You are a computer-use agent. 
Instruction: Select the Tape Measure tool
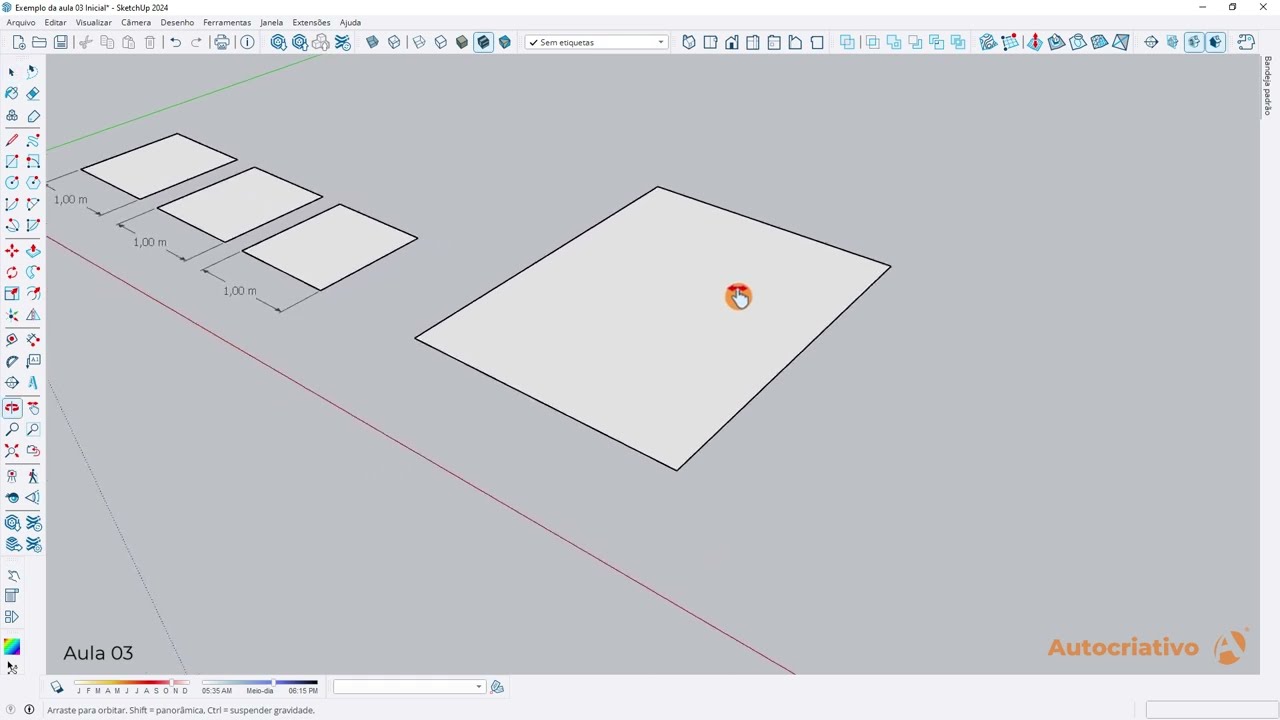coord(12,339)
